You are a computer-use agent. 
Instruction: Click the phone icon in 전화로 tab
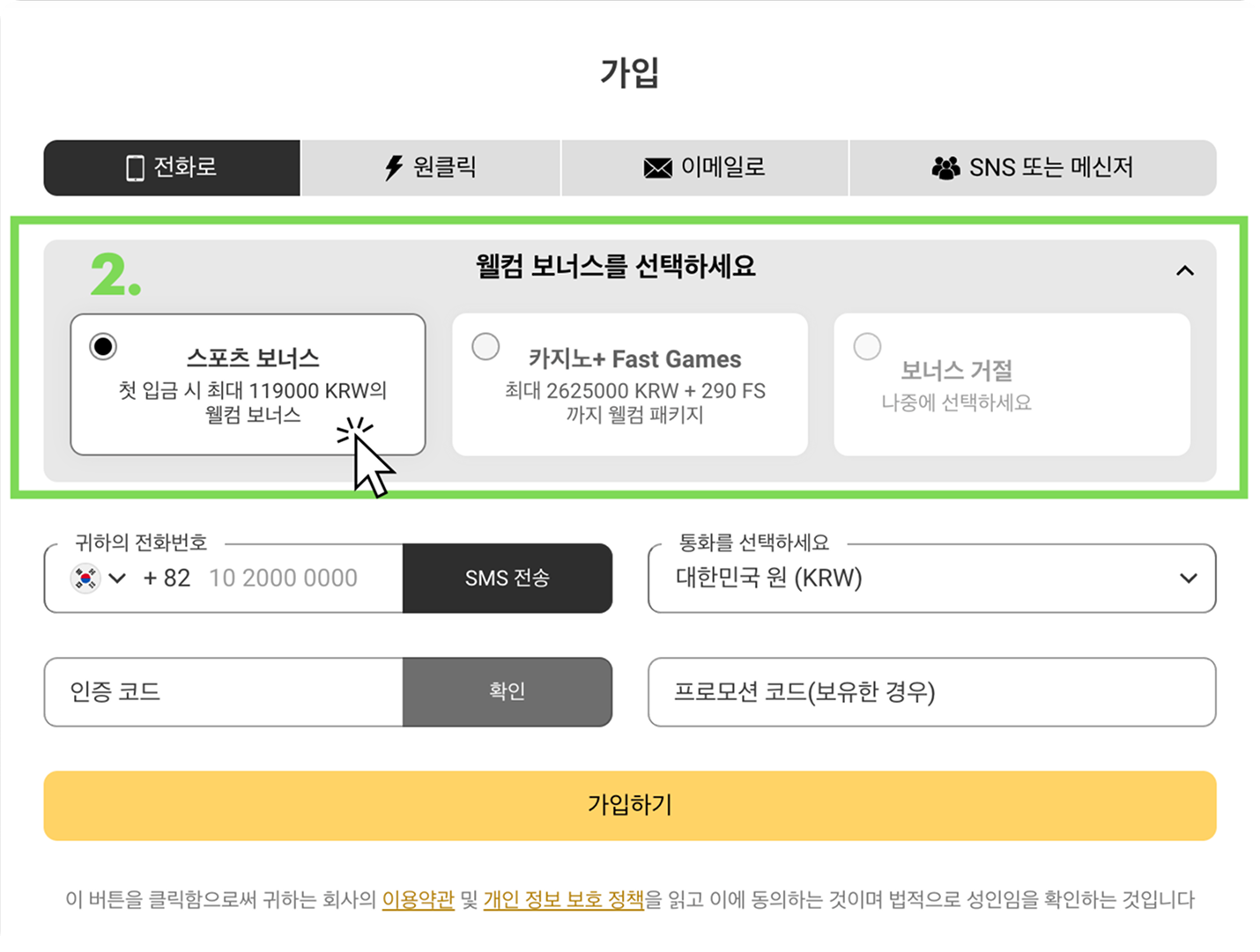135,167
